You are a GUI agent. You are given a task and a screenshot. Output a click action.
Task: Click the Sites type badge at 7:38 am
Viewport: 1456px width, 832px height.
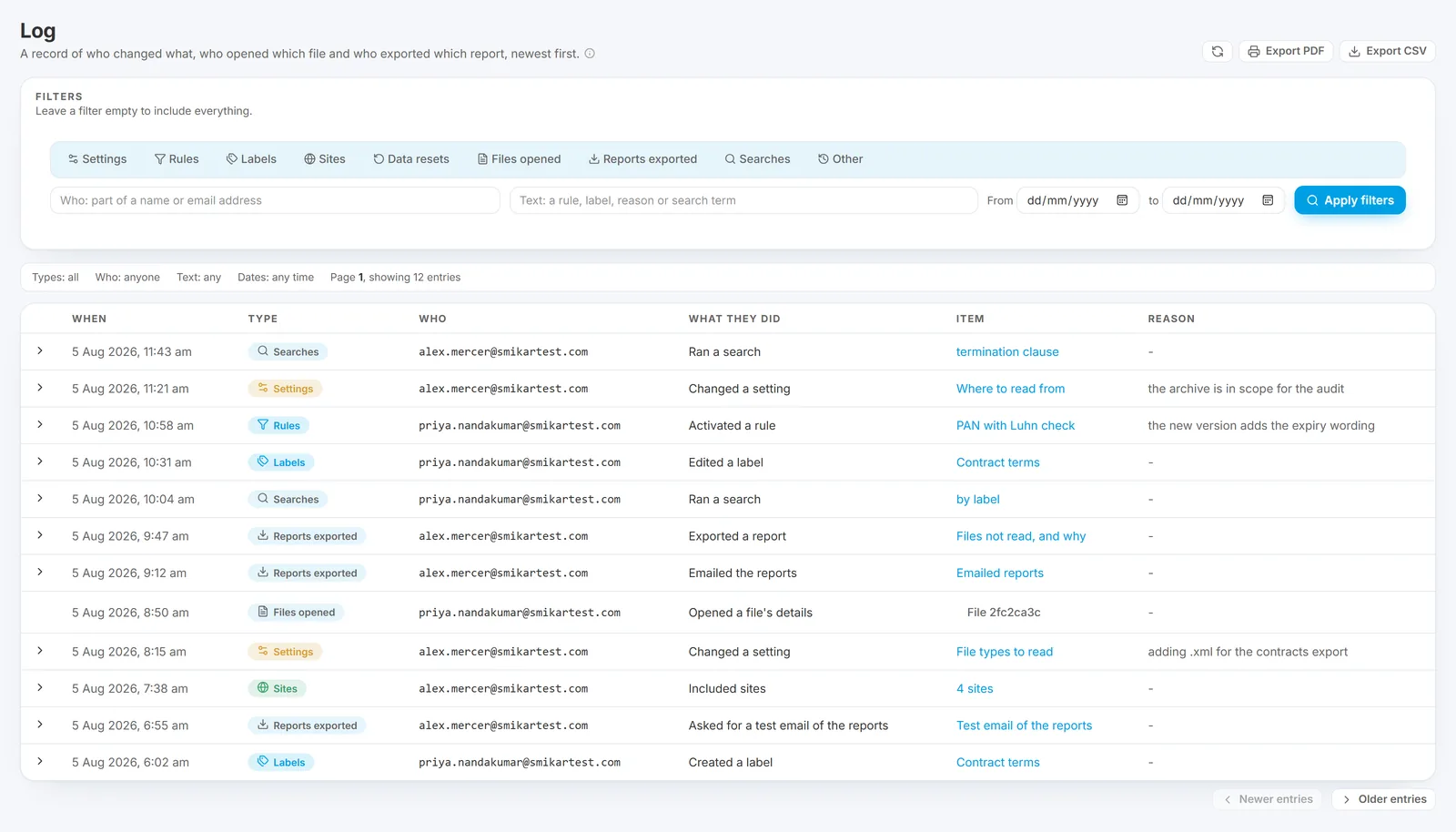point(278,688)
